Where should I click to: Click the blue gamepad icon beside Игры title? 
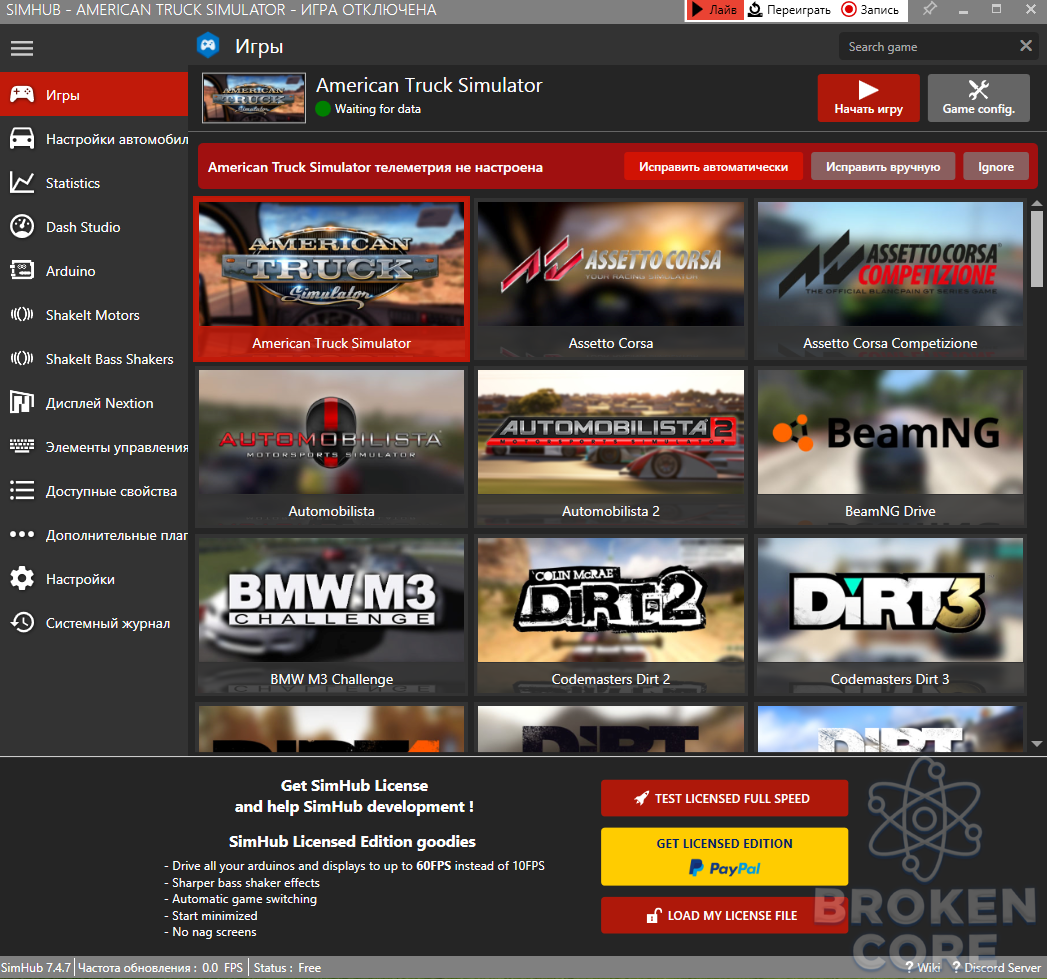pos(208,45)
